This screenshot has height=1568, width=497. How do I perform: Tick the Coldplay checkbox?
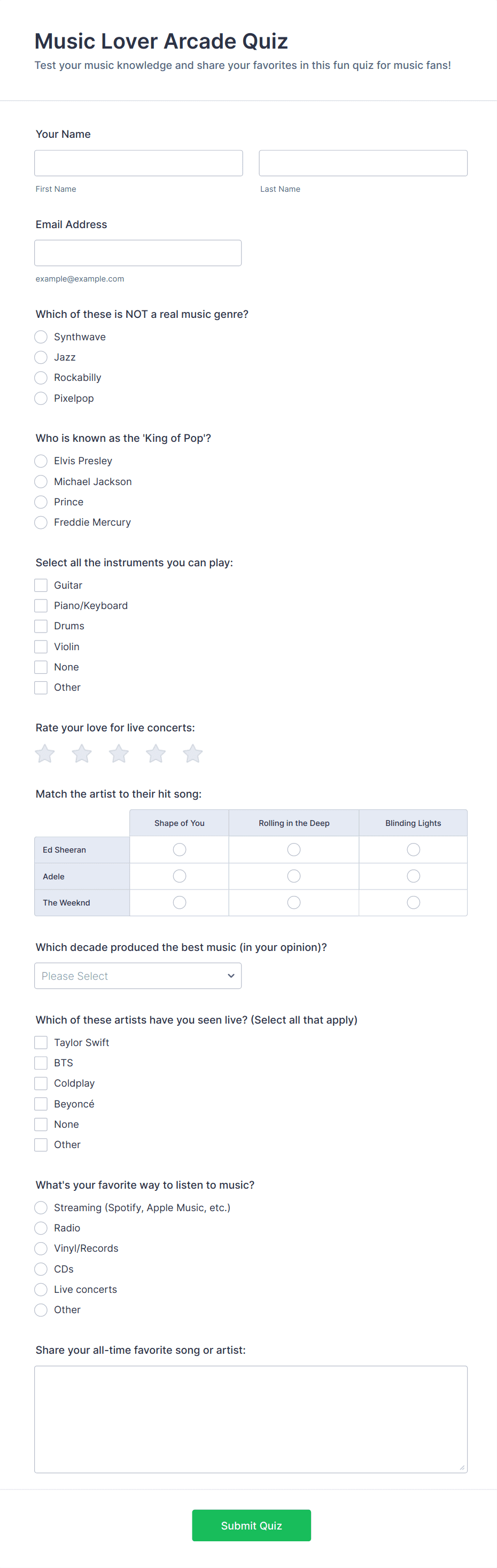[x=41, y=1083]
